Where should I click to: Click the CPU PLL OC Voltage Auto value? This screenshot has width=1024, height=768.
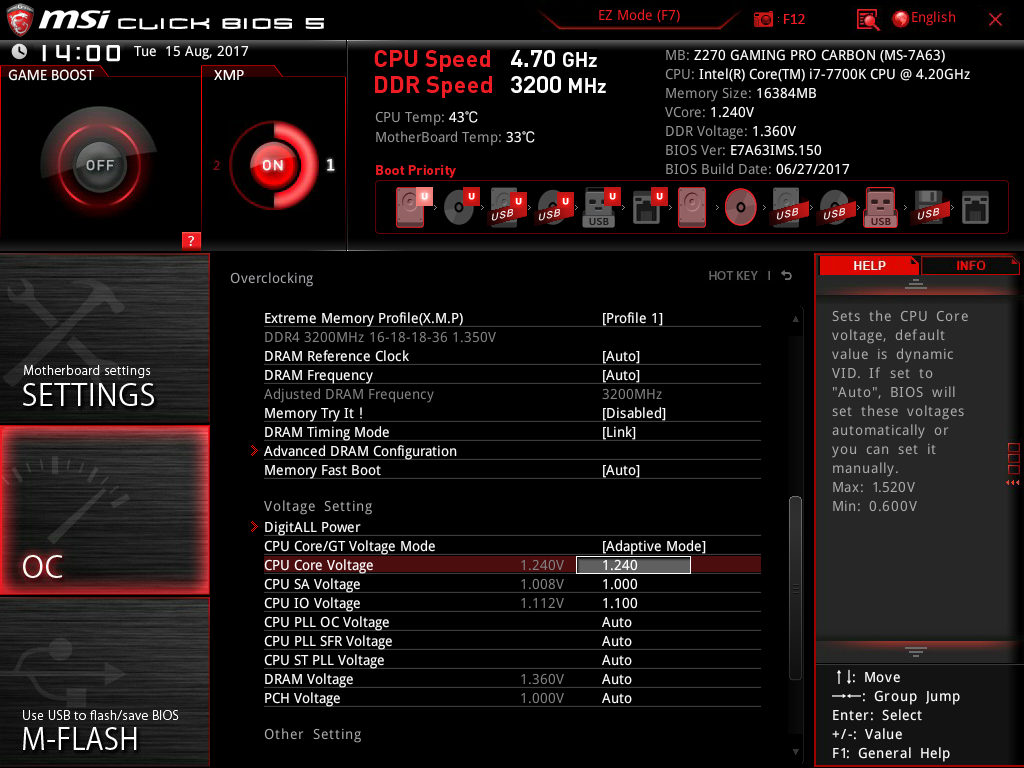tap(616, 622)
